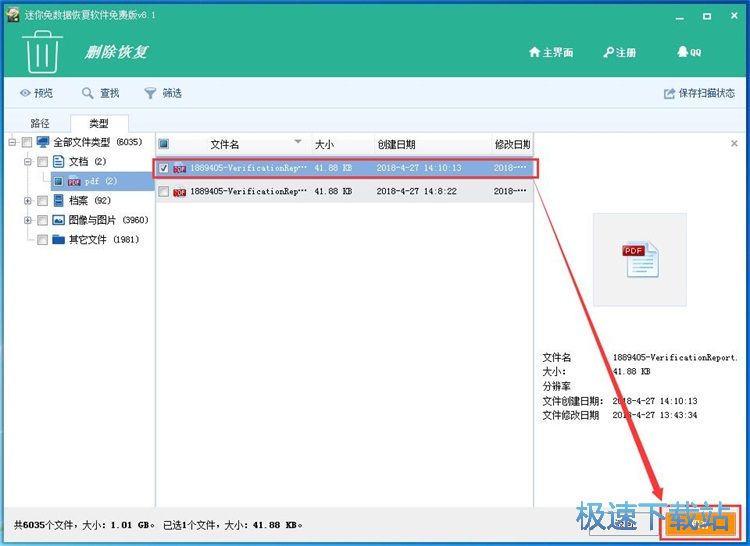Close the preview panel with X
Screen dimensions: 750x546
pyautogui.click(x=734, y=143)
